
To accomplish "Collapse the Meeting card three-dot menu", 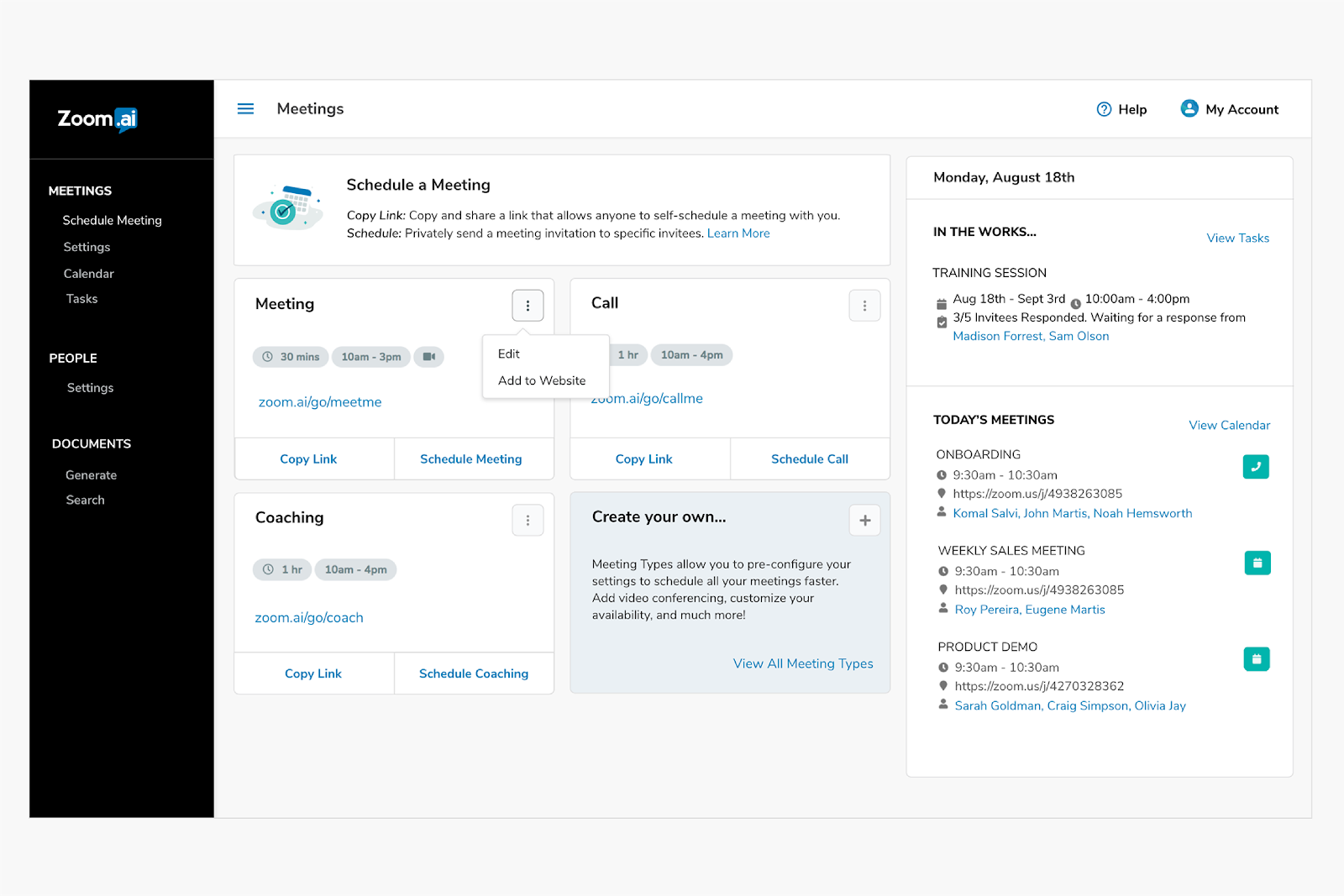I will tap(528, 306).
